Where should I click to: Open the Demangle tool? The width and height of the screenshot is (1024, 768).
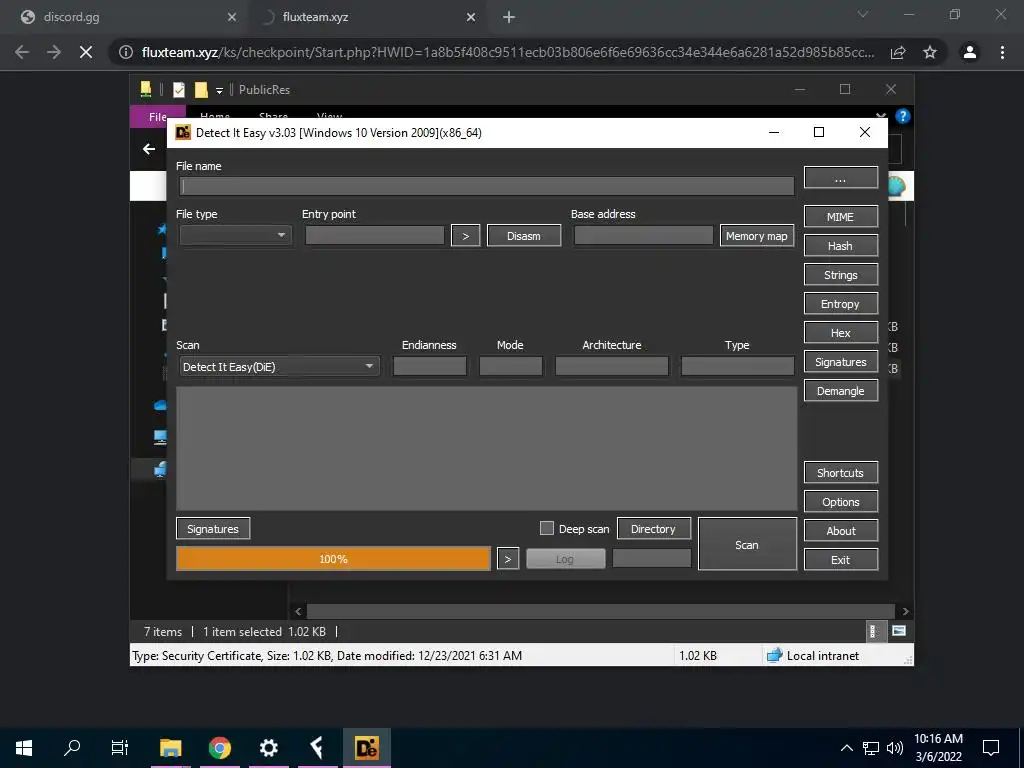pyautogui.click(x=840, y=391)
